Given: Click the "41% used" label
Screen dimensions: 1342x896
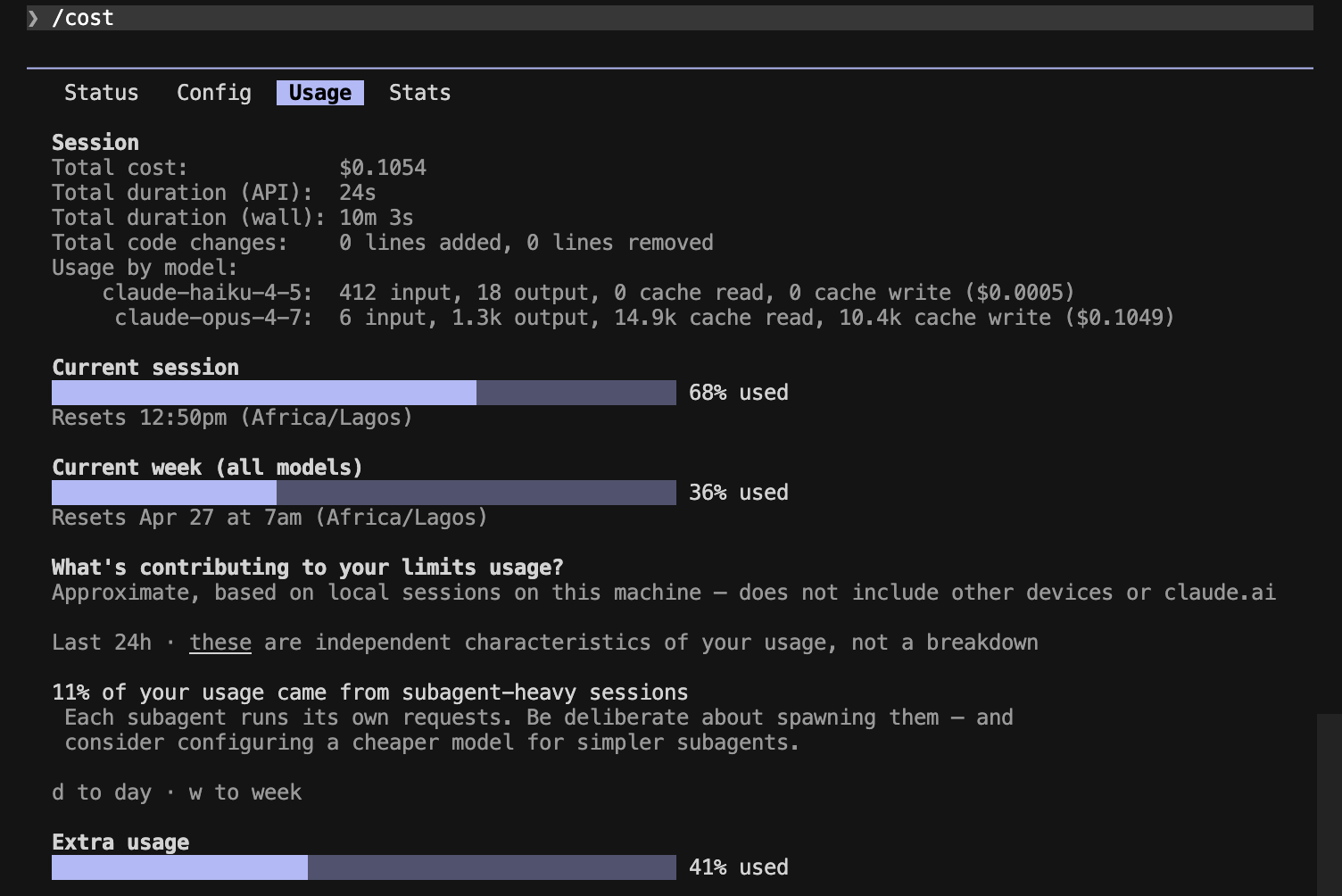Looking at the screenshot, I should click(739, 867).
